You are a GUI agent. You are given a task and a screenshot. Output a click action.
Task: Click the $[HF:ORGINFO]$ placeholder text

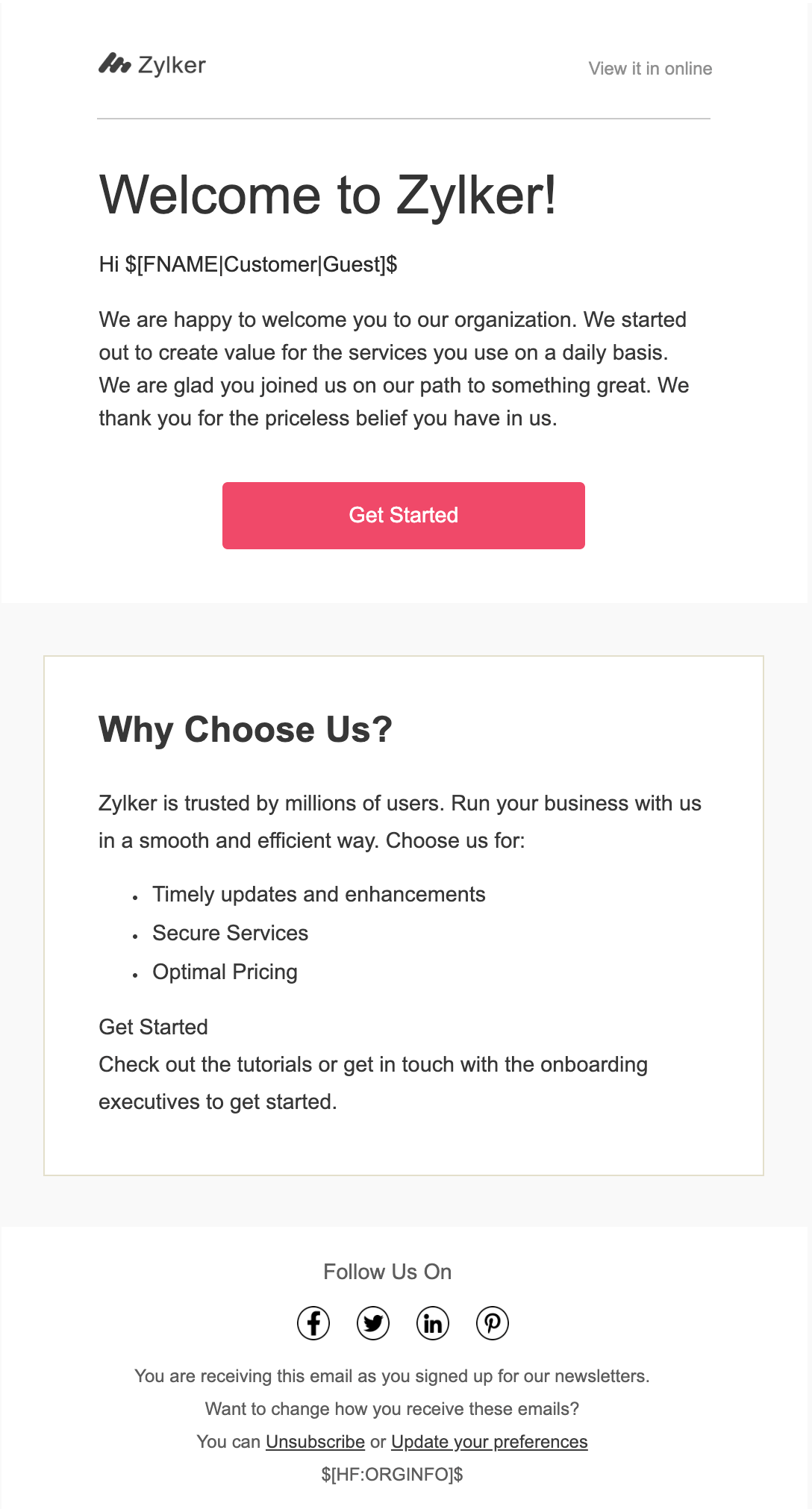393,1474
